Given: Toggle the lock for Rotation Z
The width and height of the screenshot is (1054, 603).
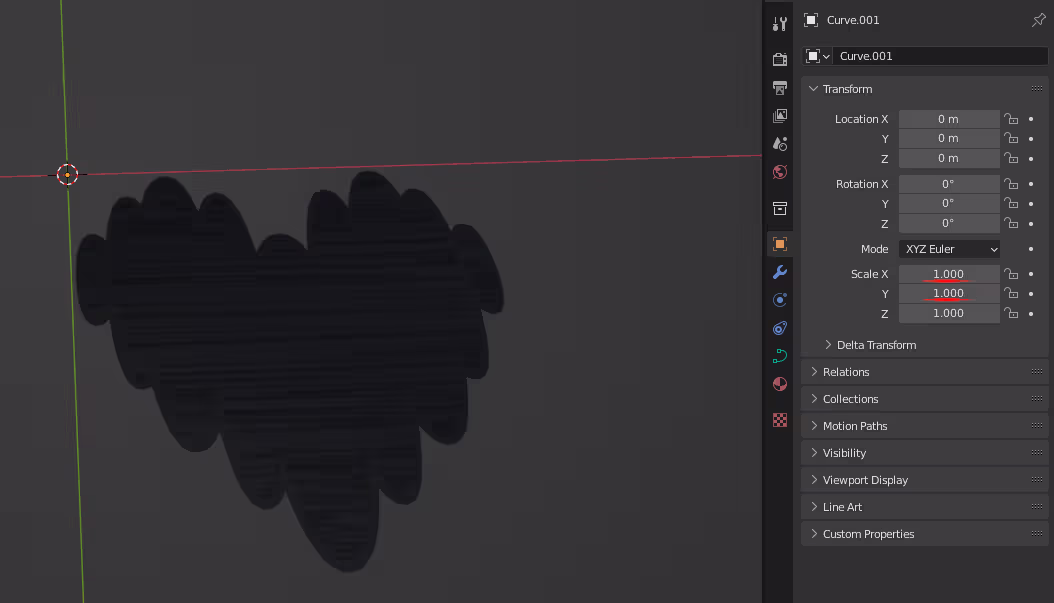Looking at the screenshot, I should [1011, 223].
